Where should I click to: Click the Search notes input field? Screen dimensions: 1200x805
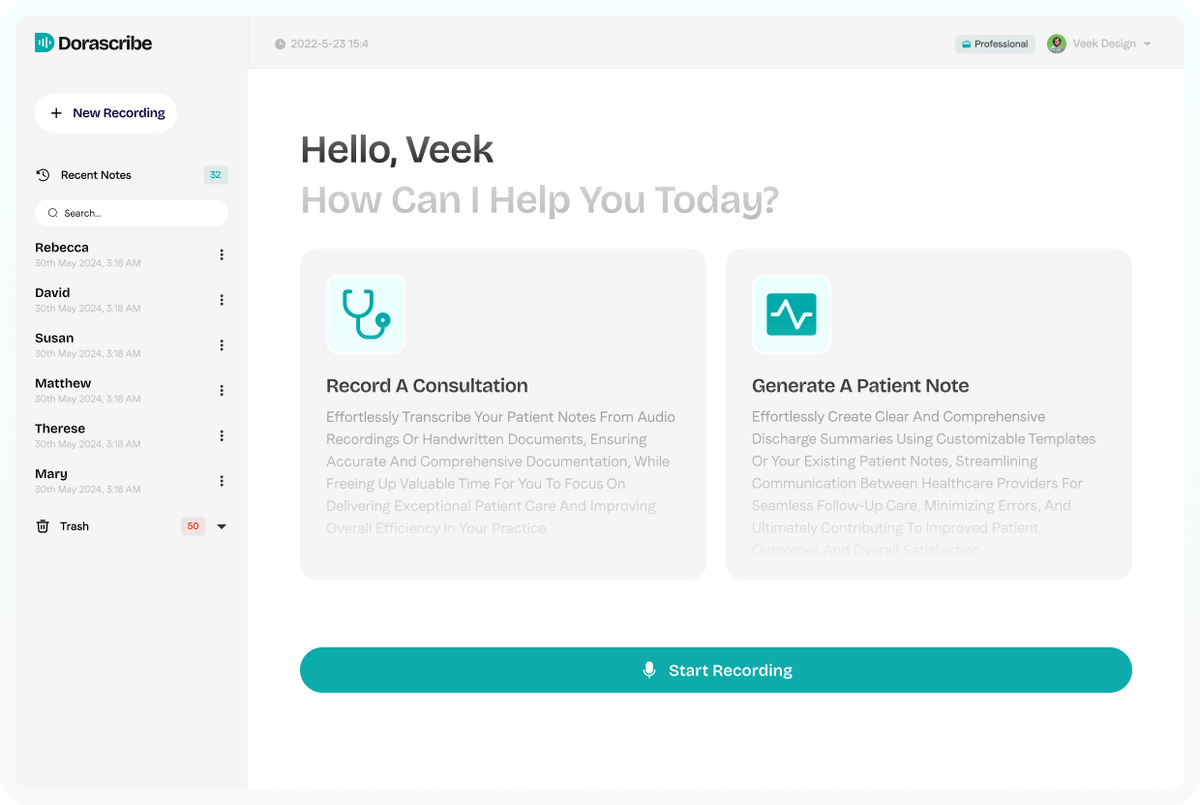click(132, 213)
